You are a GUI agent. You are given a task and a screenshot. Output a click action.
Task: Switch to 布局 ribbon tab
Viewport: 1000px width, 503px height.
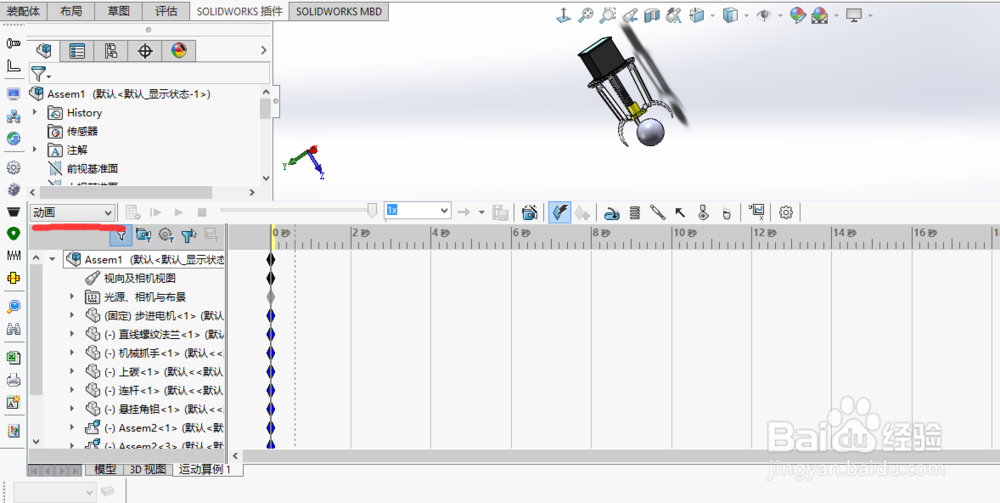pyautogui.click(x=71, y=11)
